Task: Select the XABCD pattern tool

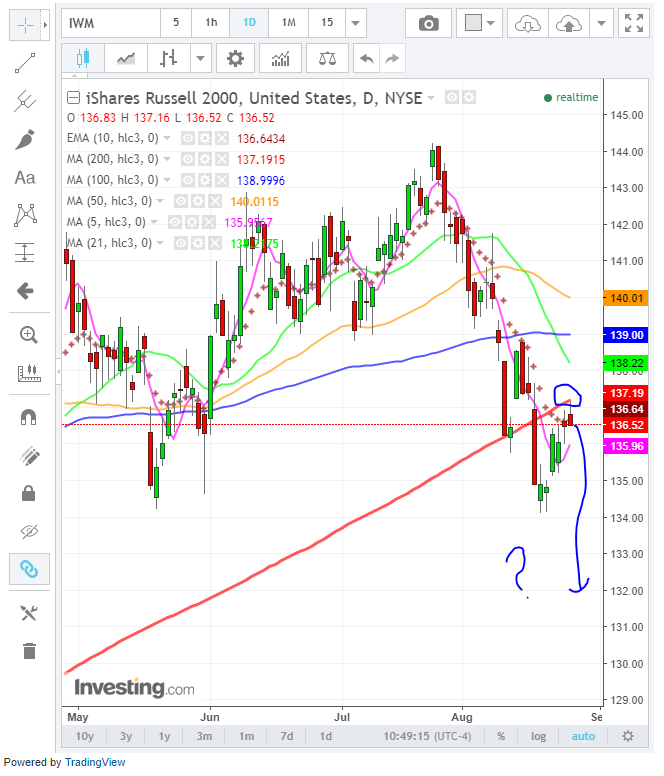Action: tap(25, 215)
